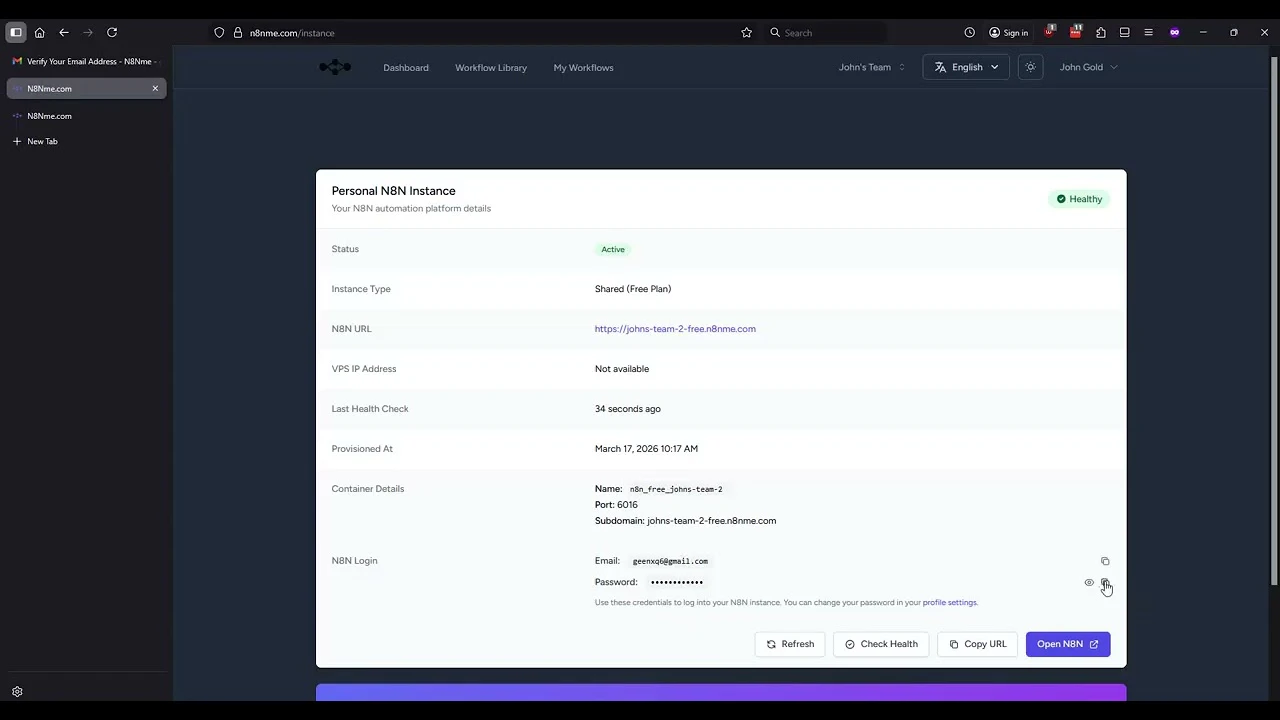The width and height of the screenshot is (1280, 720).
Task: Go to browser home icon
Action: pyautogui.click(x=40, y=33)
